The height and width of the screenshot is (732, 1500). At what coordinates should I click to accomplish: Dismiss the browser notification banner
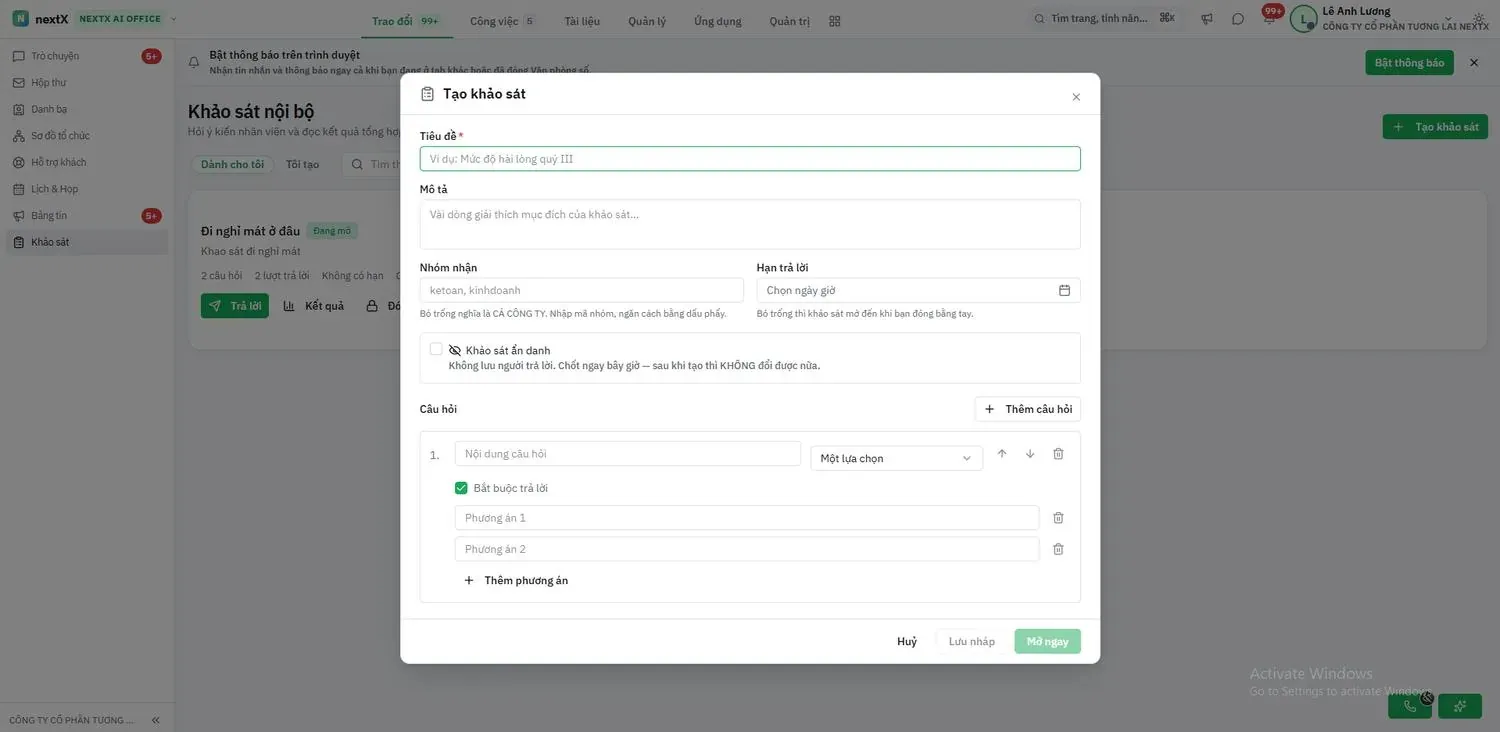(1473, 62)
